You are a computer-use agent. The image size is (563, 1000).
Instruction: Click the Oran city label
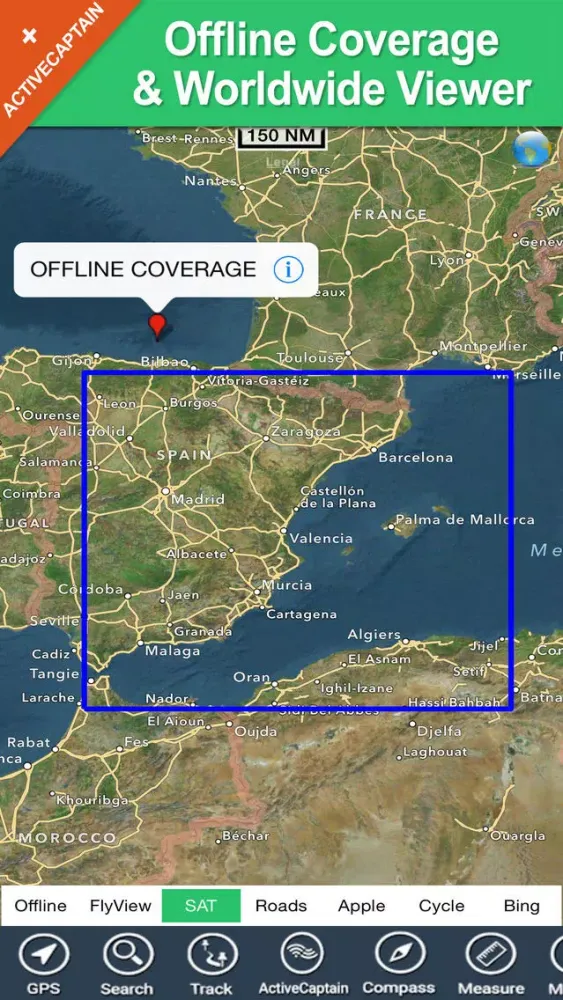[x=251, y=677]
